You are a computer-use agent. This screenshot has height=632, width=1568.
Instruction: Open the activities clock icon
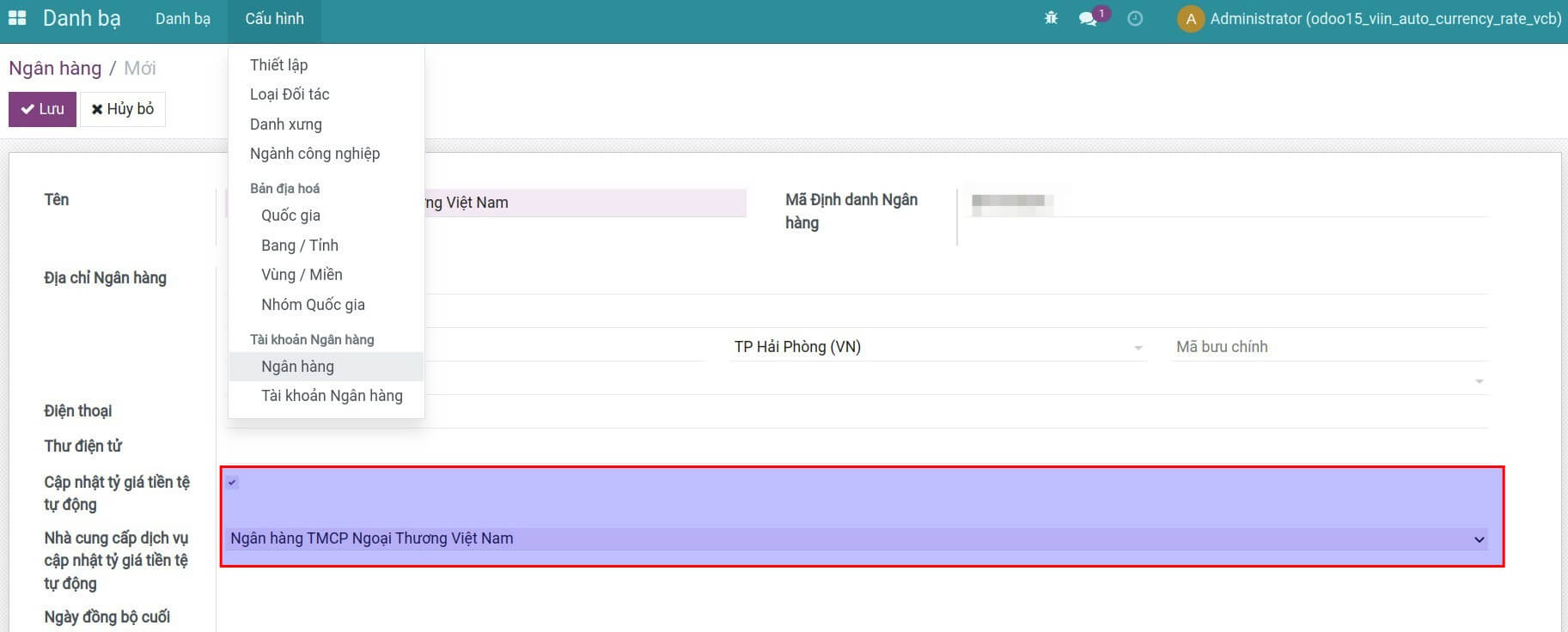1135,18
